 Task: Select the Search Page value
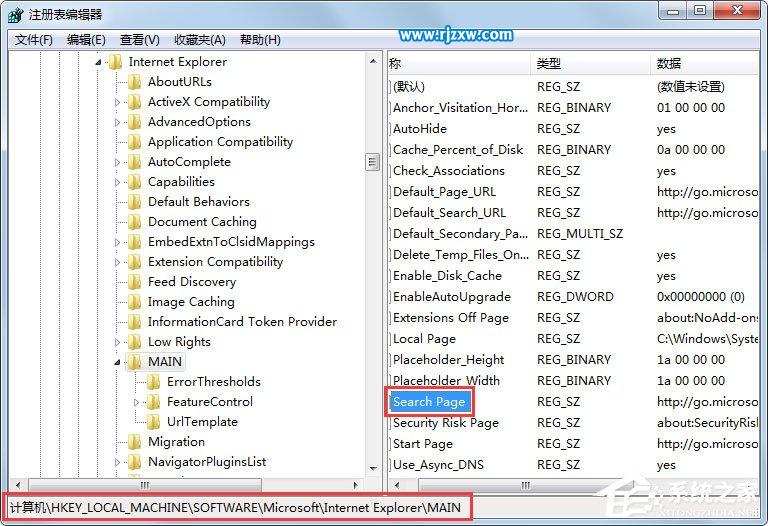(429, 402)
